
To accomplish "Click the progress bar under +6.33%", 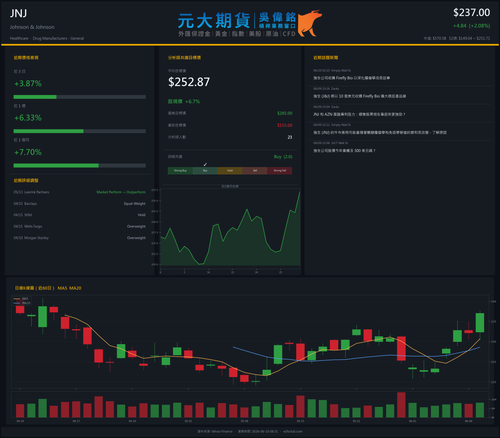I will [x=80, y=131].
